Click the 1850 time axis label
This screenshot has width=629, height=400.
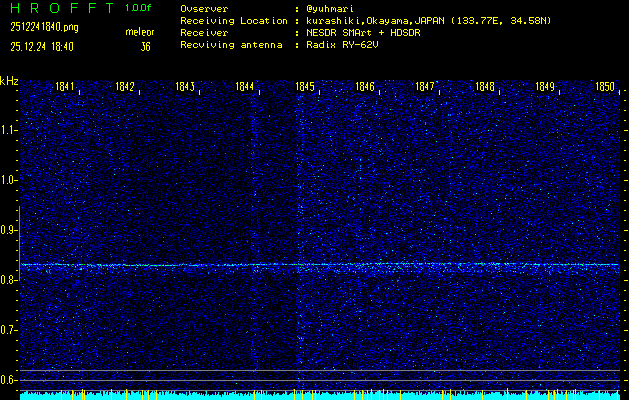pos(605,86)
